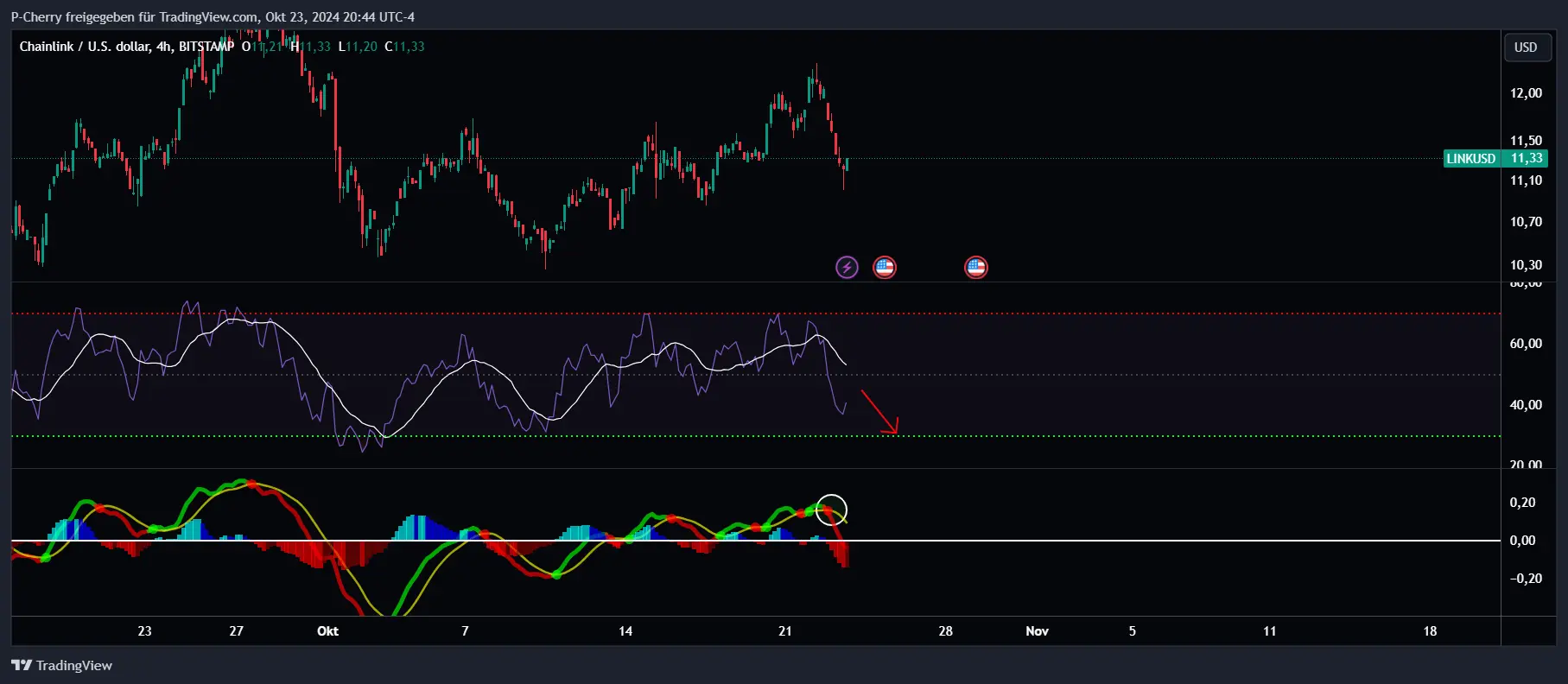This screenshot has height=684, width=1568.
Task: Click the 11 date on time axis
Action: pos(1270,631)
